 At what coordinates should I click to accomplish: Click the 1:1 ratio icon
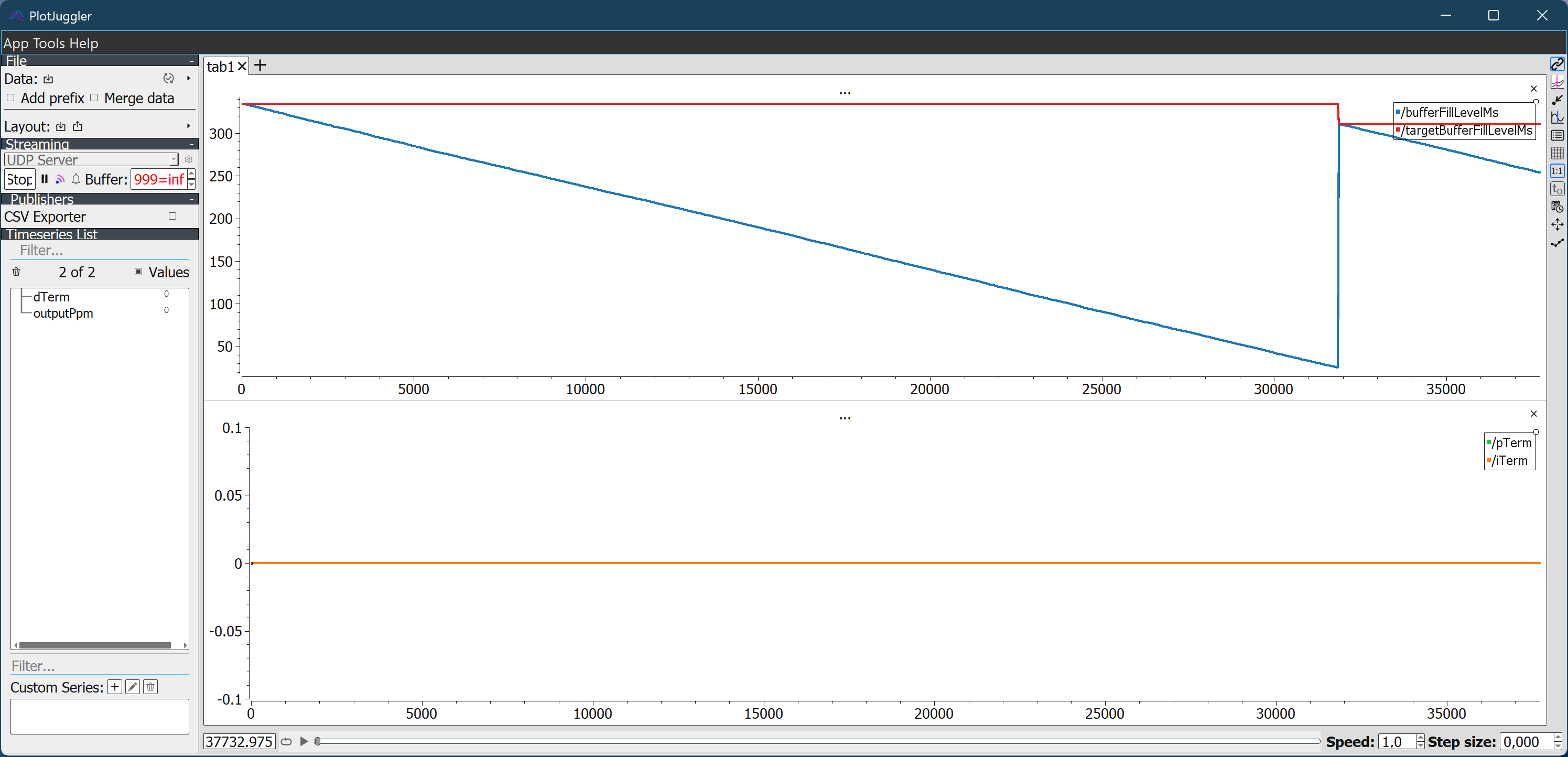point(1557,171)
